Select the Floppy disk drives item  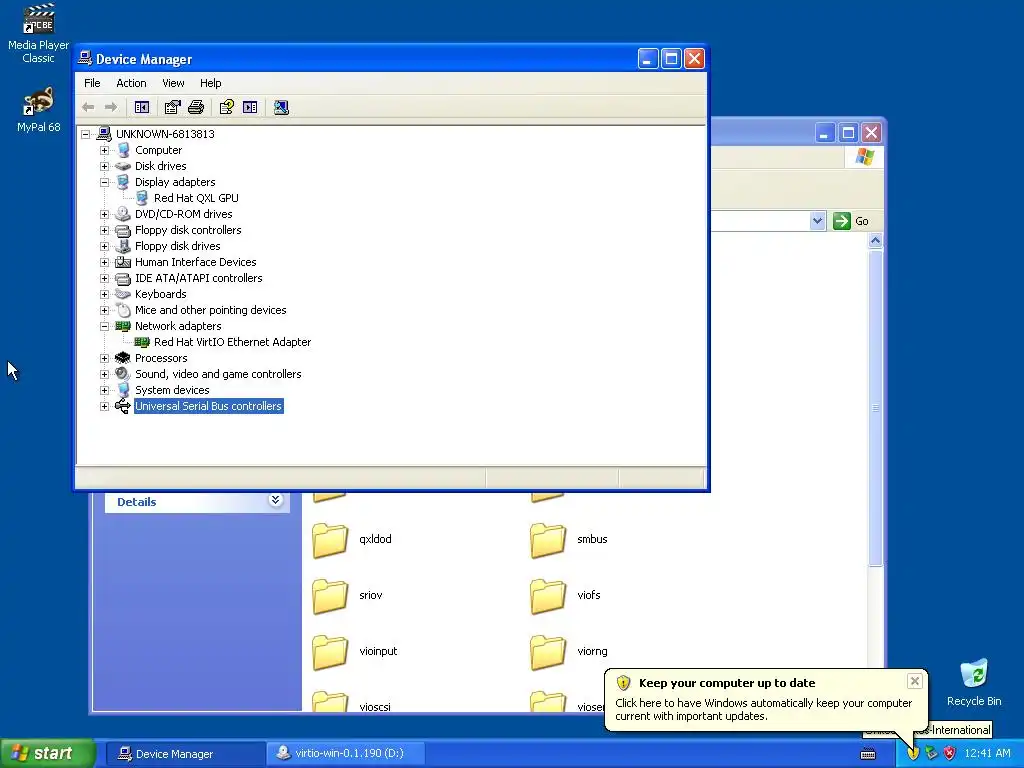[x=178, y=246]
